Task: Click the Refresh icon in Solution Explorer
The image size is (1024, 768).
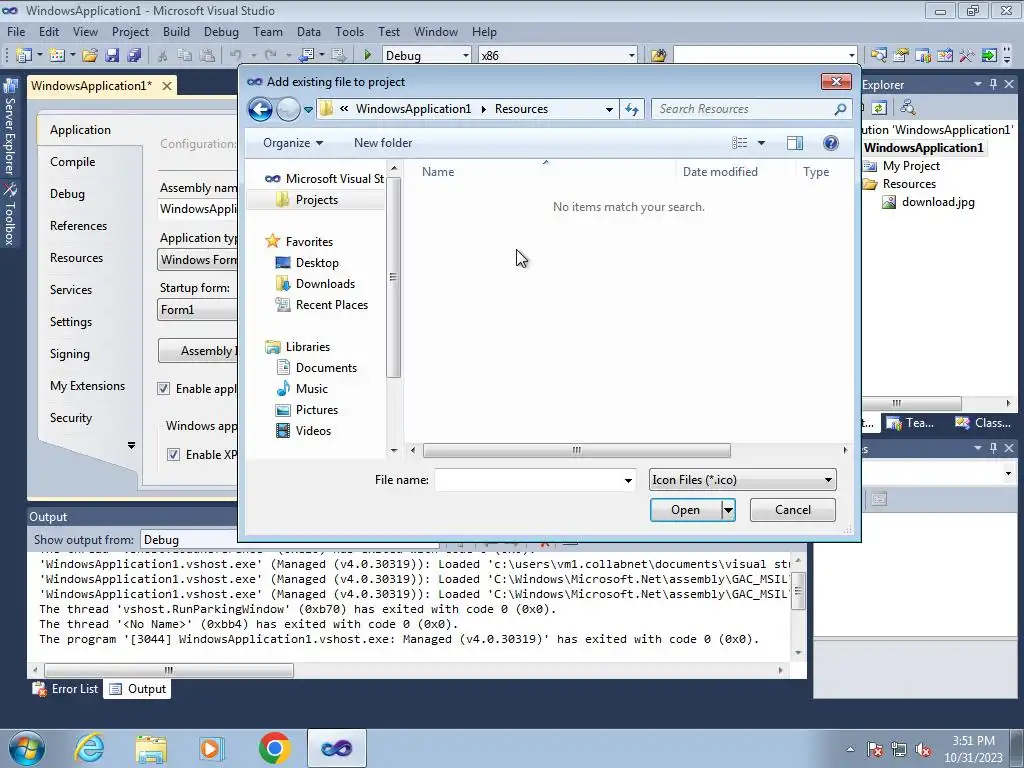Action: (879, 108)
